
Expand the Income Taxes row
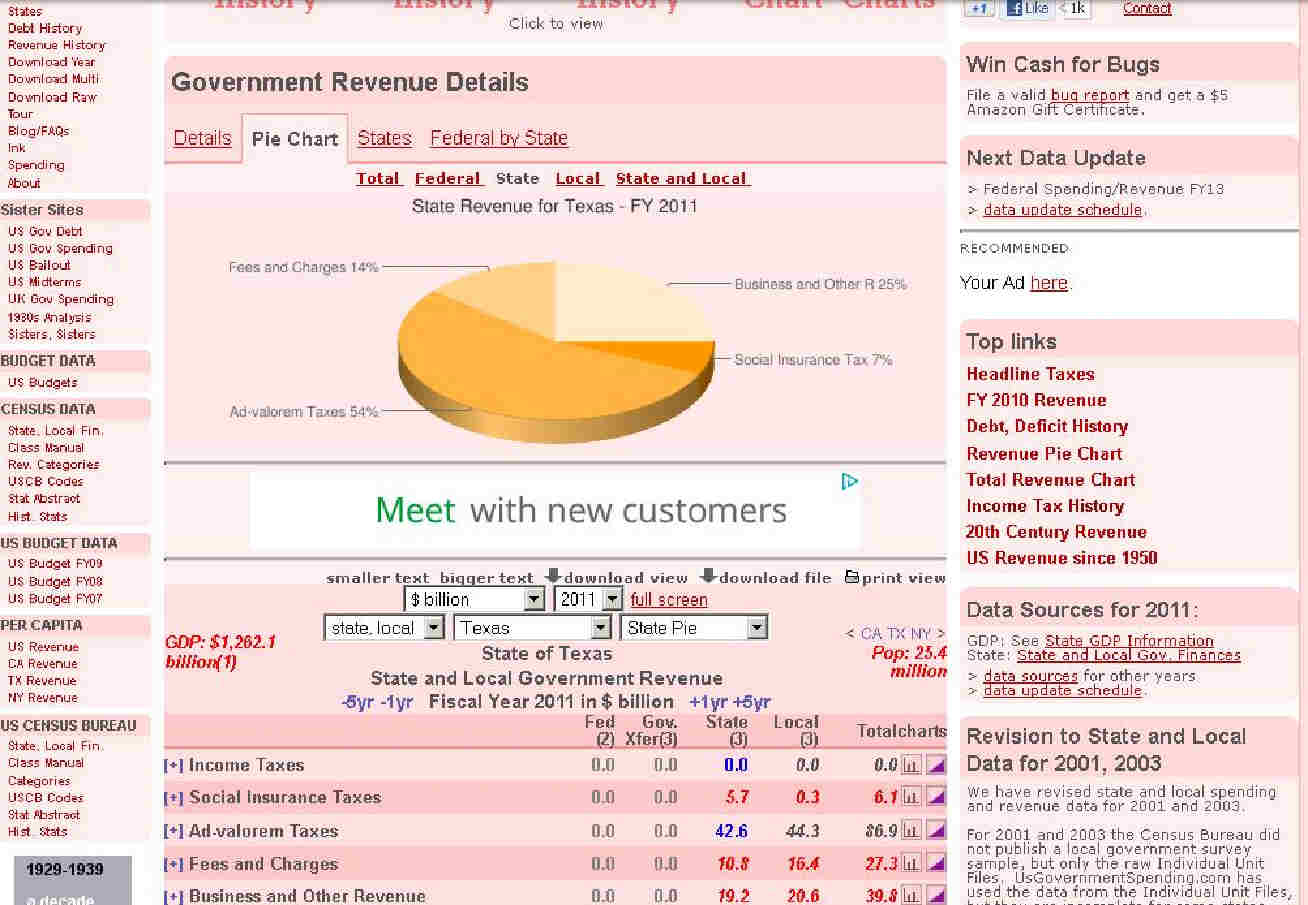[x=174, y=766]
